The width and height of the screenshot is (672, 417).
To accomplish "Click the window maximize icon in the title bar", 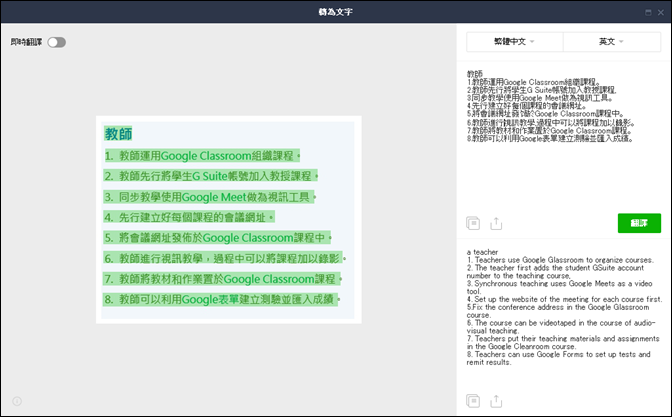I will point(648,12).
